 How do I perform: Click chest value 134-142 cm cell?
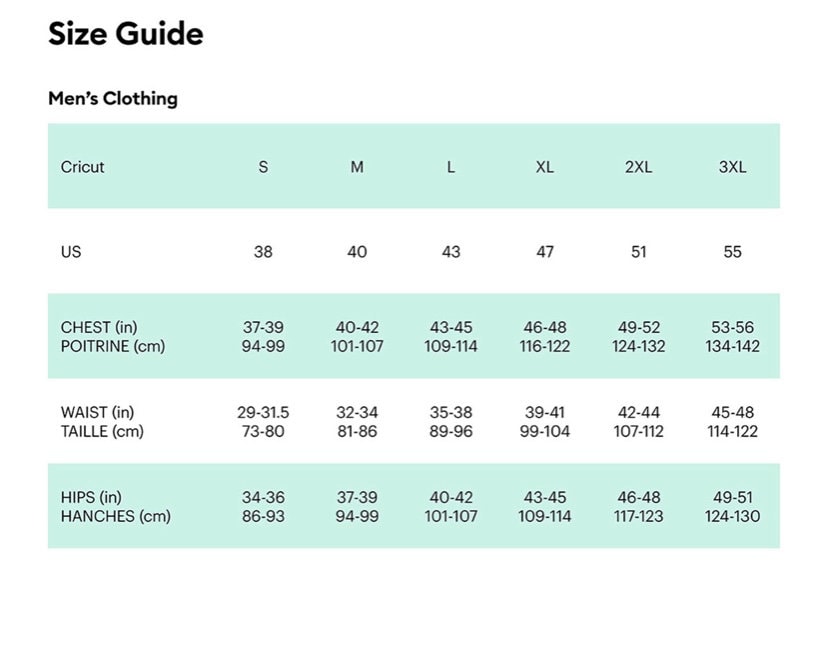click(x=732, y=346)
